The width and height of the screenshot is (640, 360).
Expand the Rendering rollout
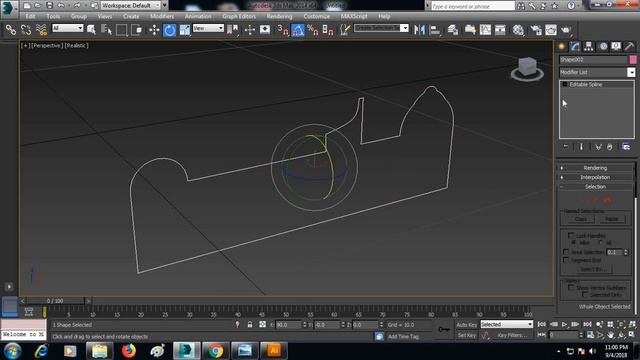click(596, 168)
